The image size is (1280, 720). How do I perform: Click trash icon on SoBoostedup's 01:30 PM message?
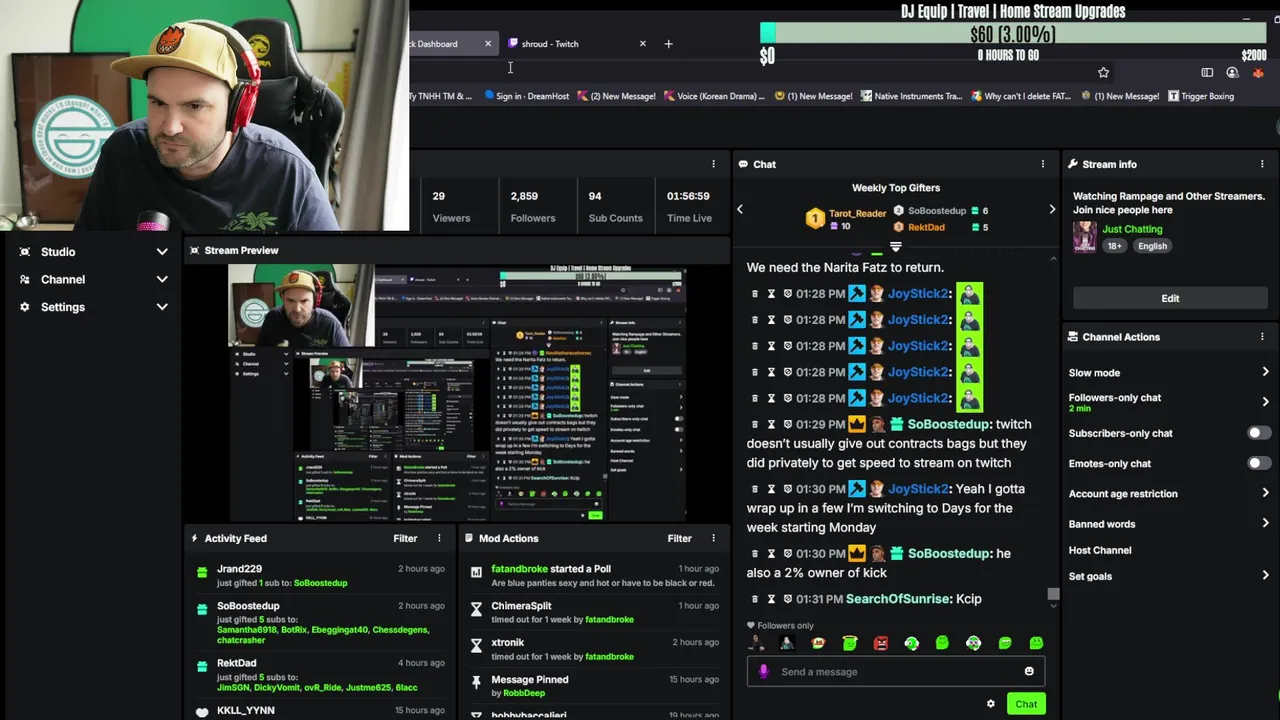pyautogui.click(x=755, y=554)
